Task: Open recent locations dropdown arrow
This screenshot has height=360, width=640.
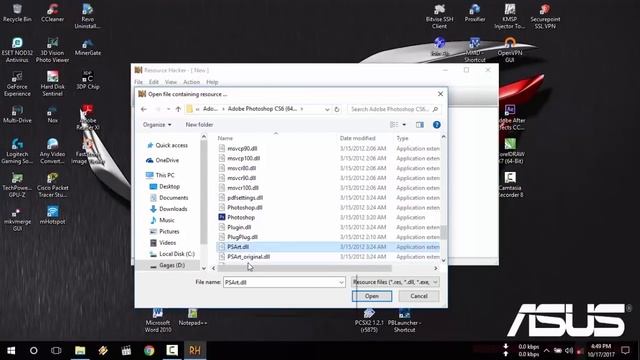Action: (x=168, y=109)
